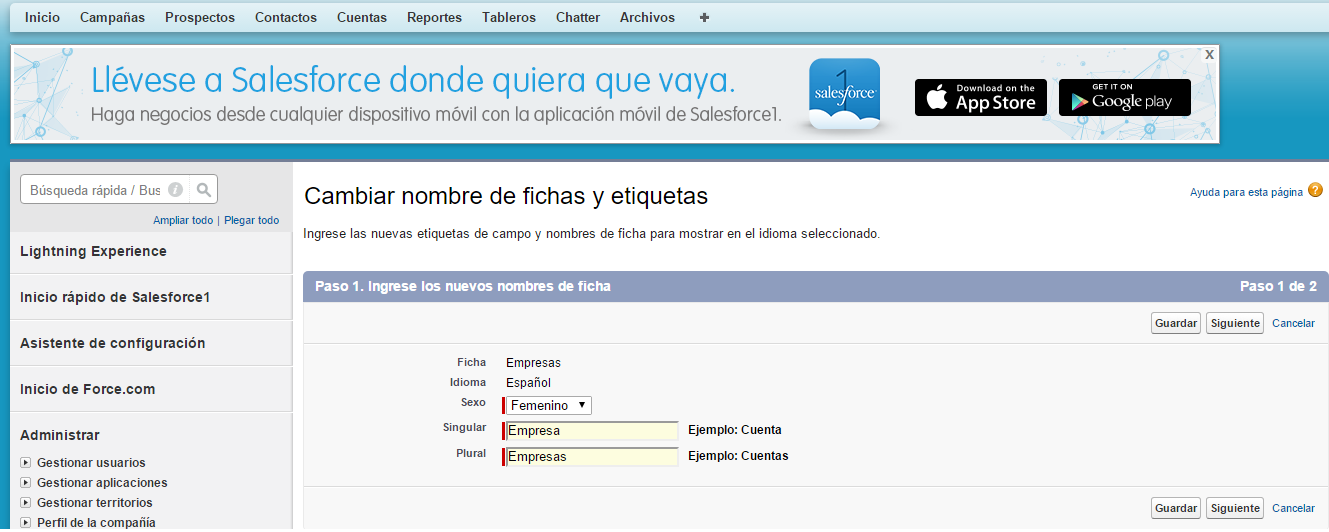
Task: Switch to the Tableros tab
Action: [x=509, y=17]
